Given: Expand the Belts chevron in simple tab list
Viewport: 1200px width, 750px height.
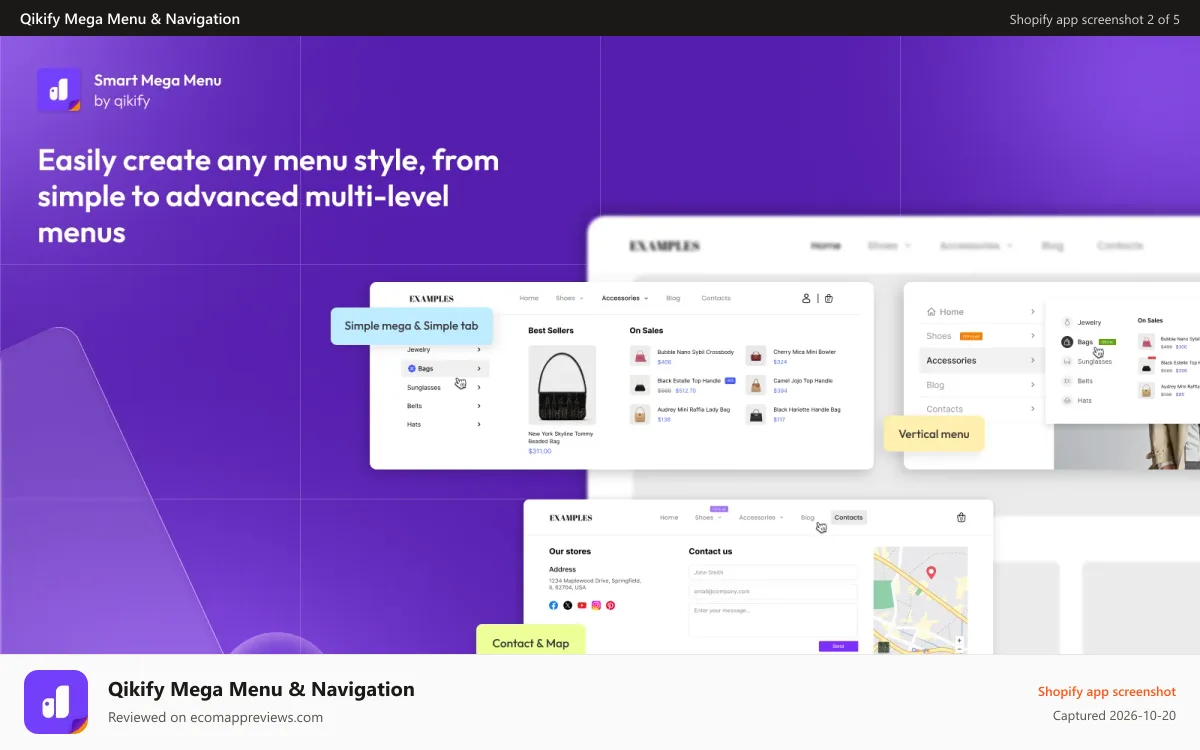Looking at the screenshot, I should [x=479, y=406].
